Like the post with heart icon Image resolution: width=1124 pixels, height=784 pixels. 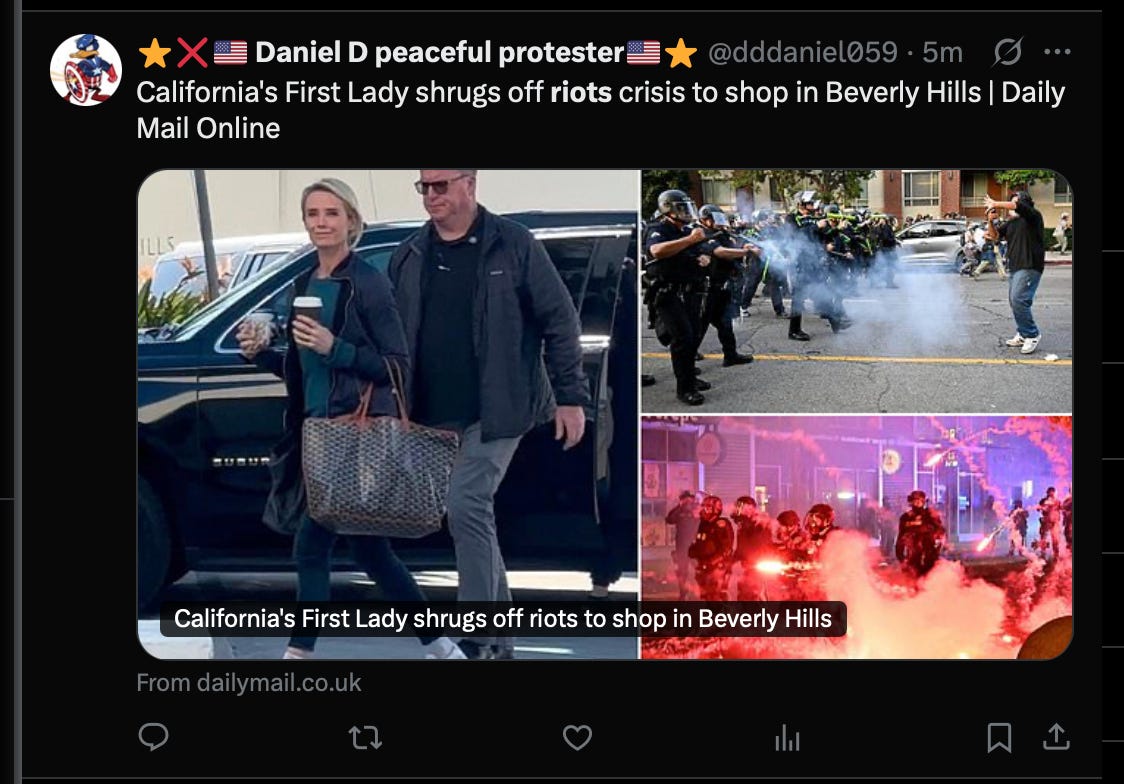(x=577, y=737)
